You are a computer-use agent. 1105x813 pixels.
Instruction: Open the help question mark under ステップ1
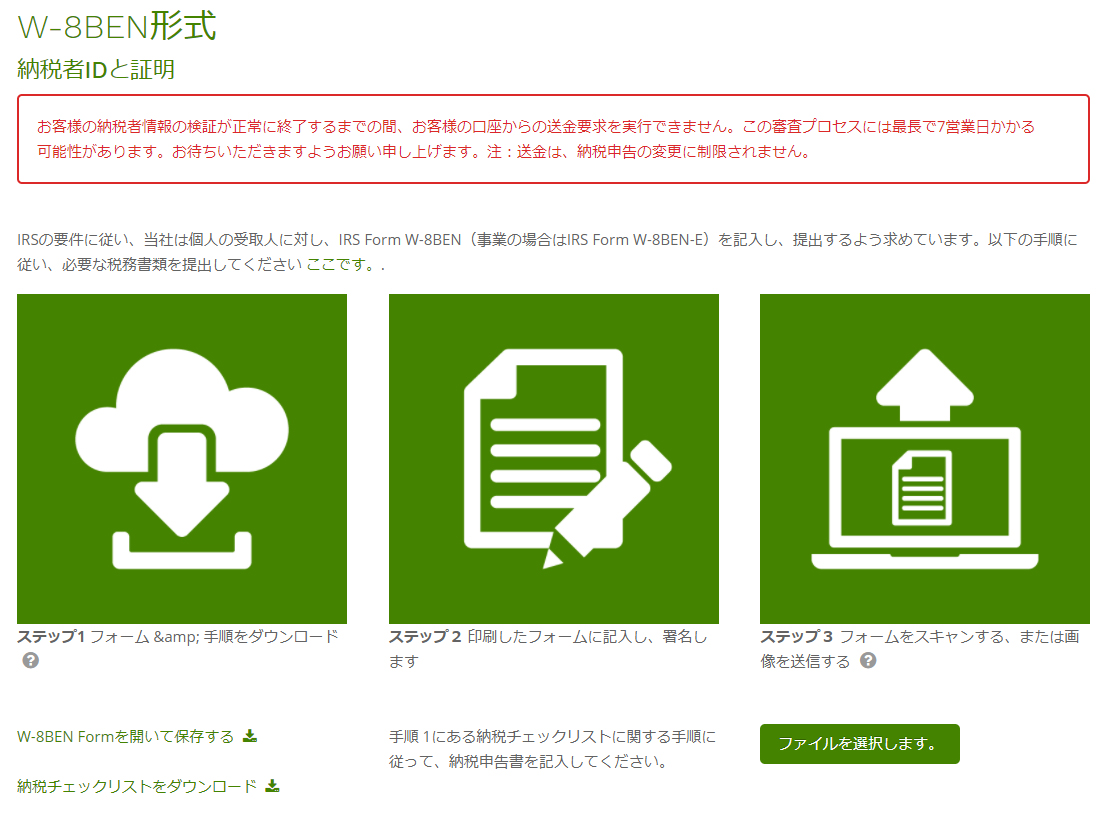30,661
